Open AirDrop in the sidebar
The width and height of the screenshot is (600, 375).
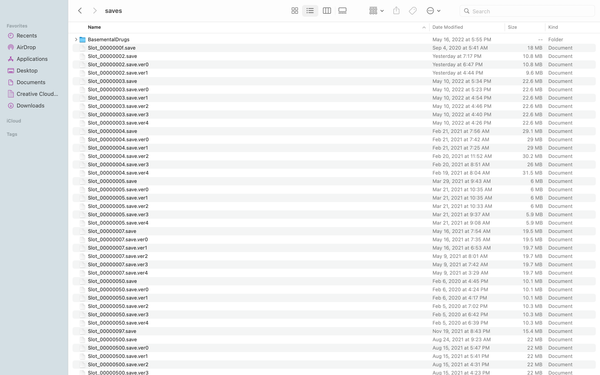pos(26,47)
